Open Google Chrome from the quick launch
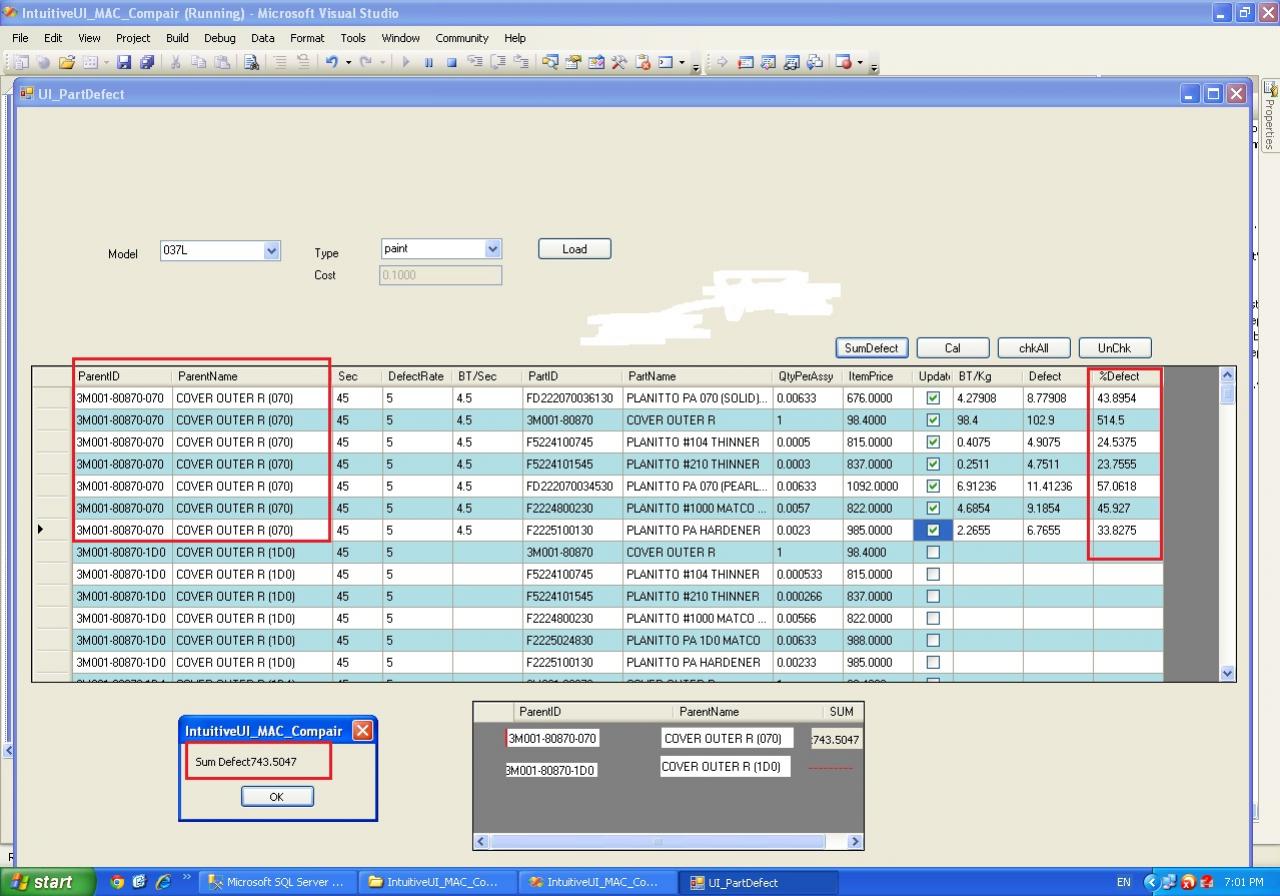Image resolution: width=1280 pixels, height=896 pixels. point(117,882)
